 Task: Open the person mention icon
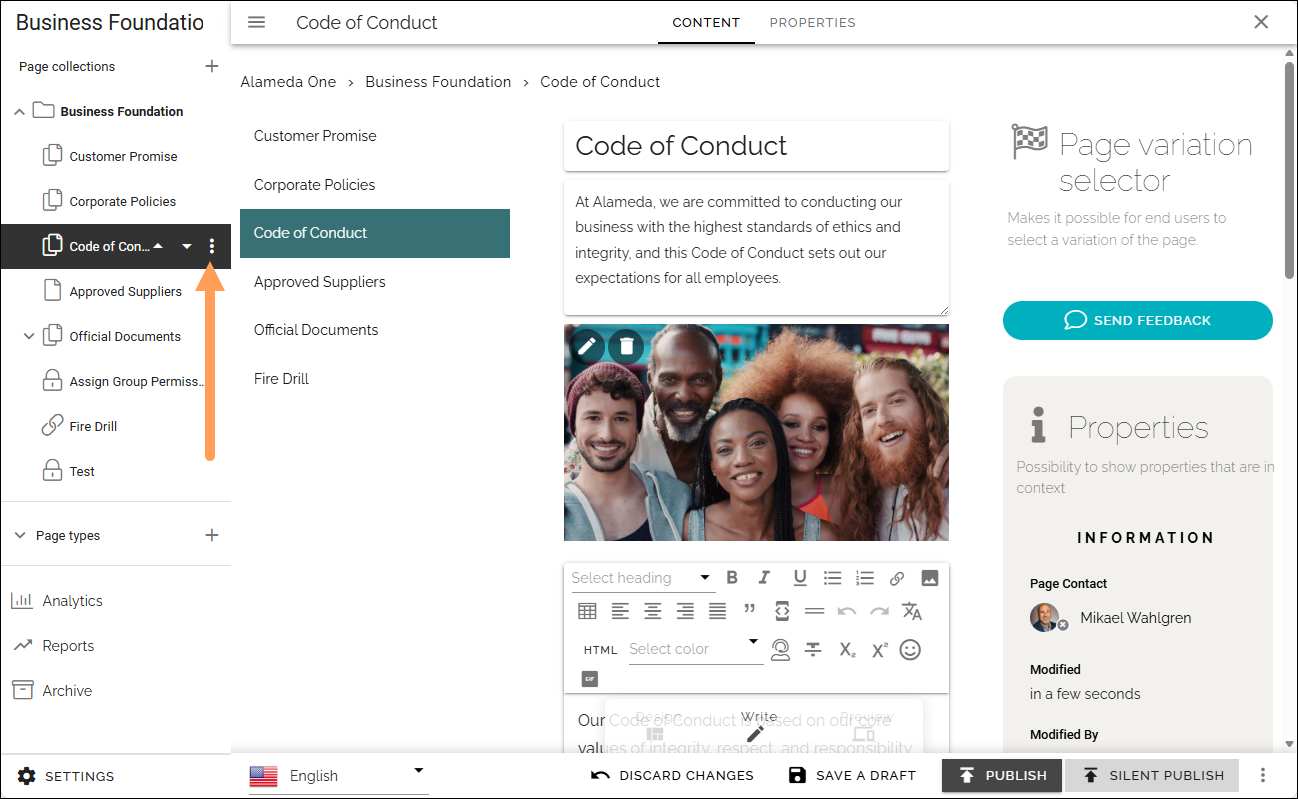pyautogui.click(x=781, y=650)
